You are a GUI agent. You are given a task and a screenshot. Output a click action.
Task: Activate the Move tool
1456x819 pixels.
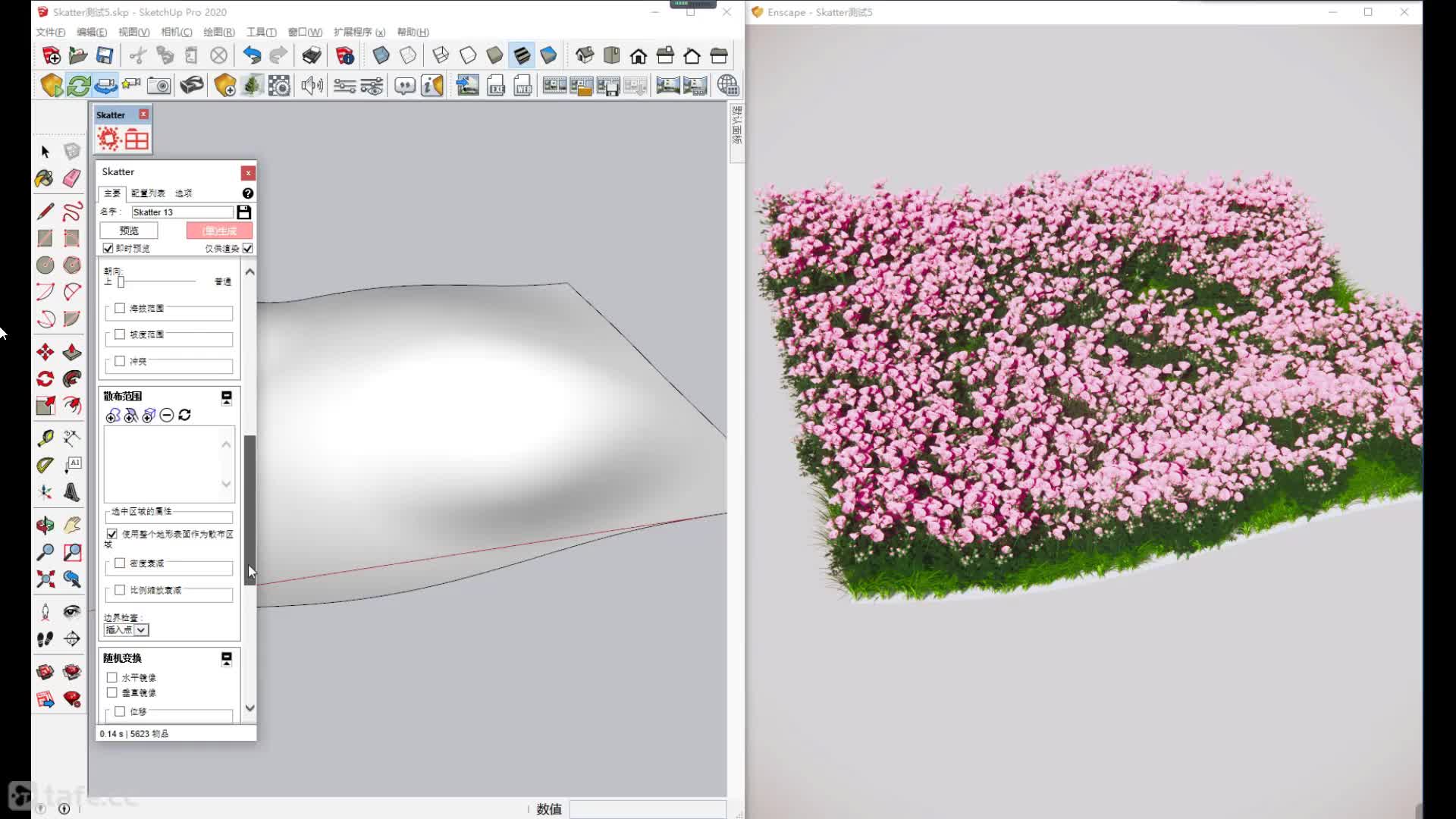pyautogui.click(x=45, y=352)
